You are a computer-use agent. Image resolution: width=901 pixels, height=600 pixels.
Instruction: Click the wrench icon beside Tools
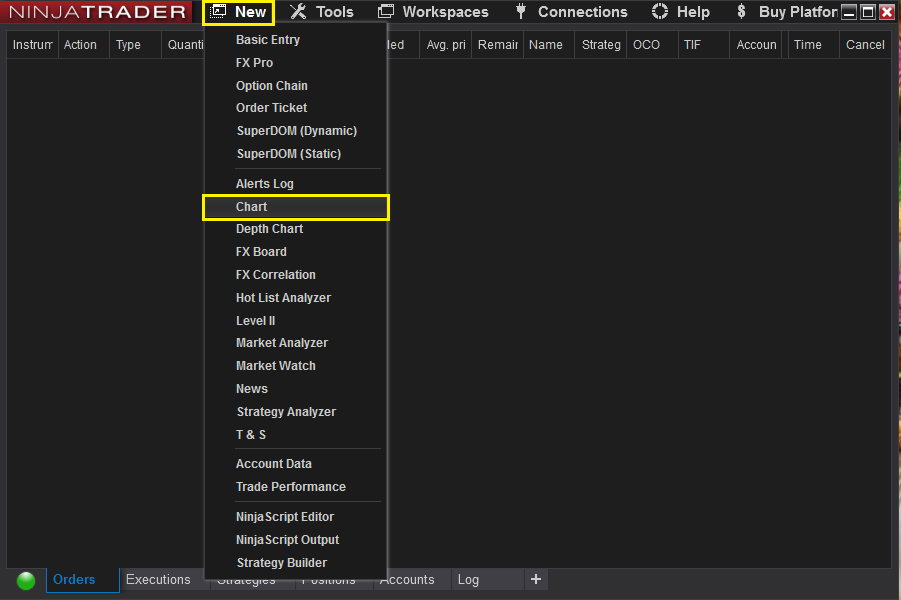298,12
